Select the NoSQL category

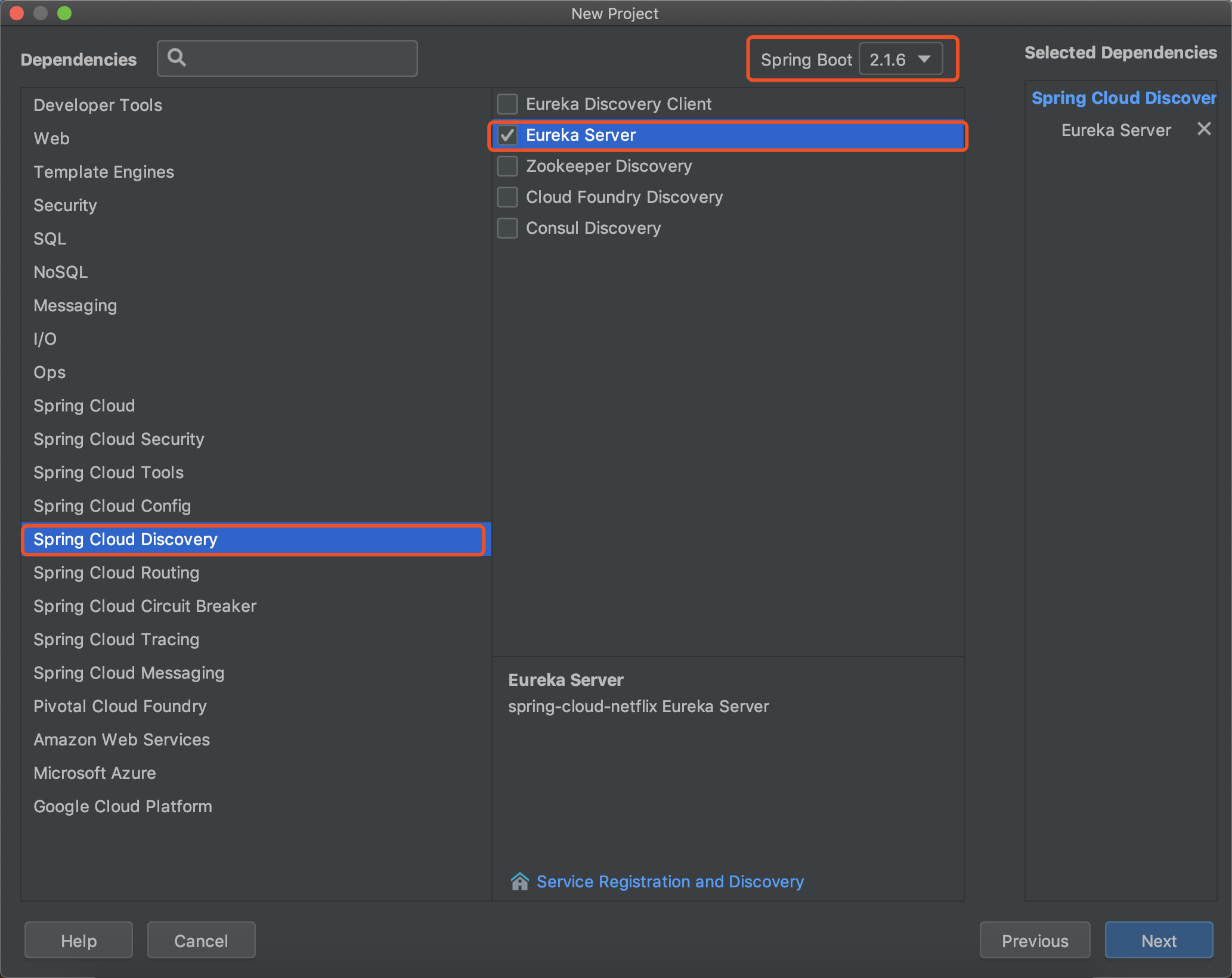256,272
